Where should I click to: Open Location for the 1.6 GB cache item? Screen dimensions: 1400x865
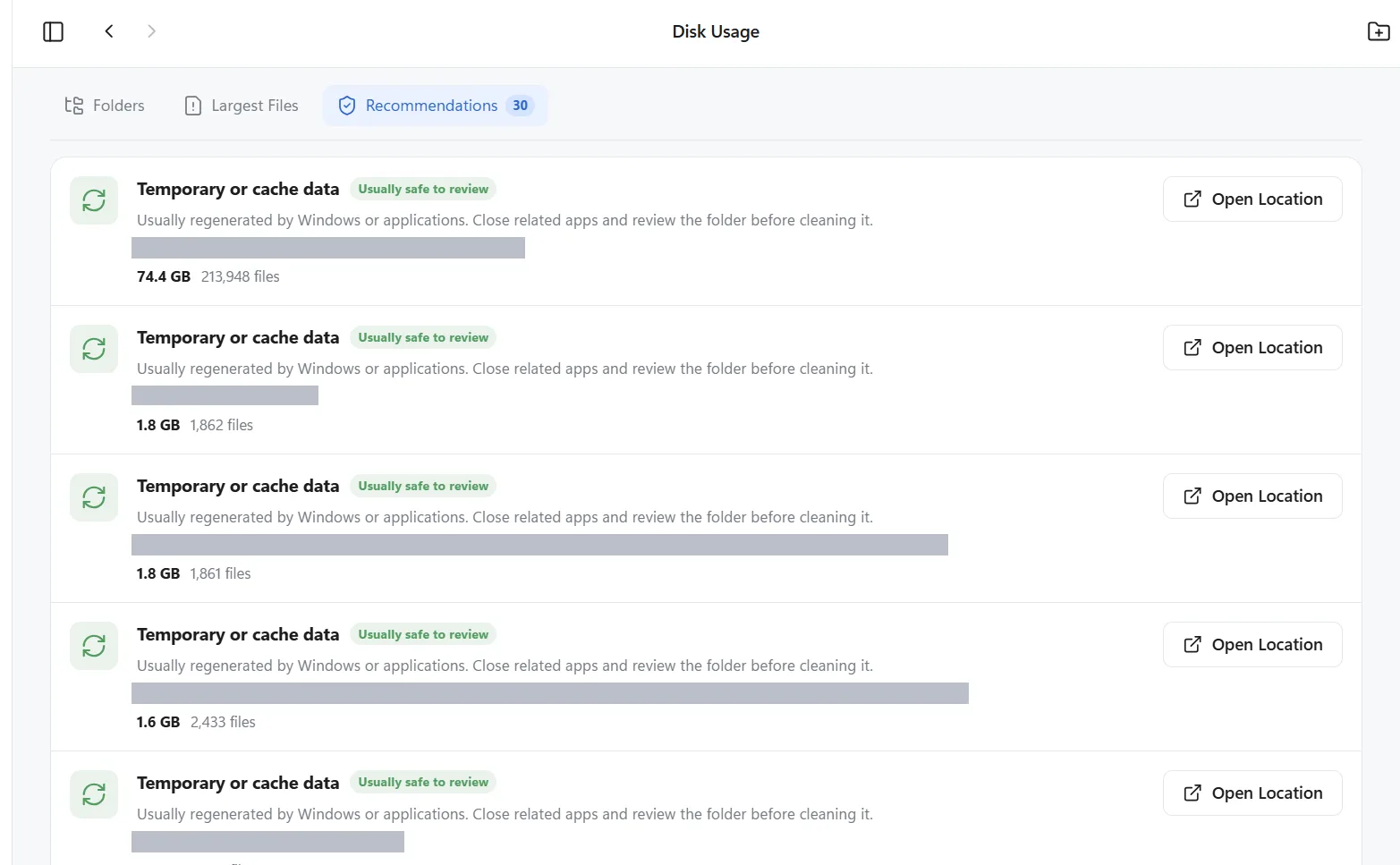point(1252,645)
